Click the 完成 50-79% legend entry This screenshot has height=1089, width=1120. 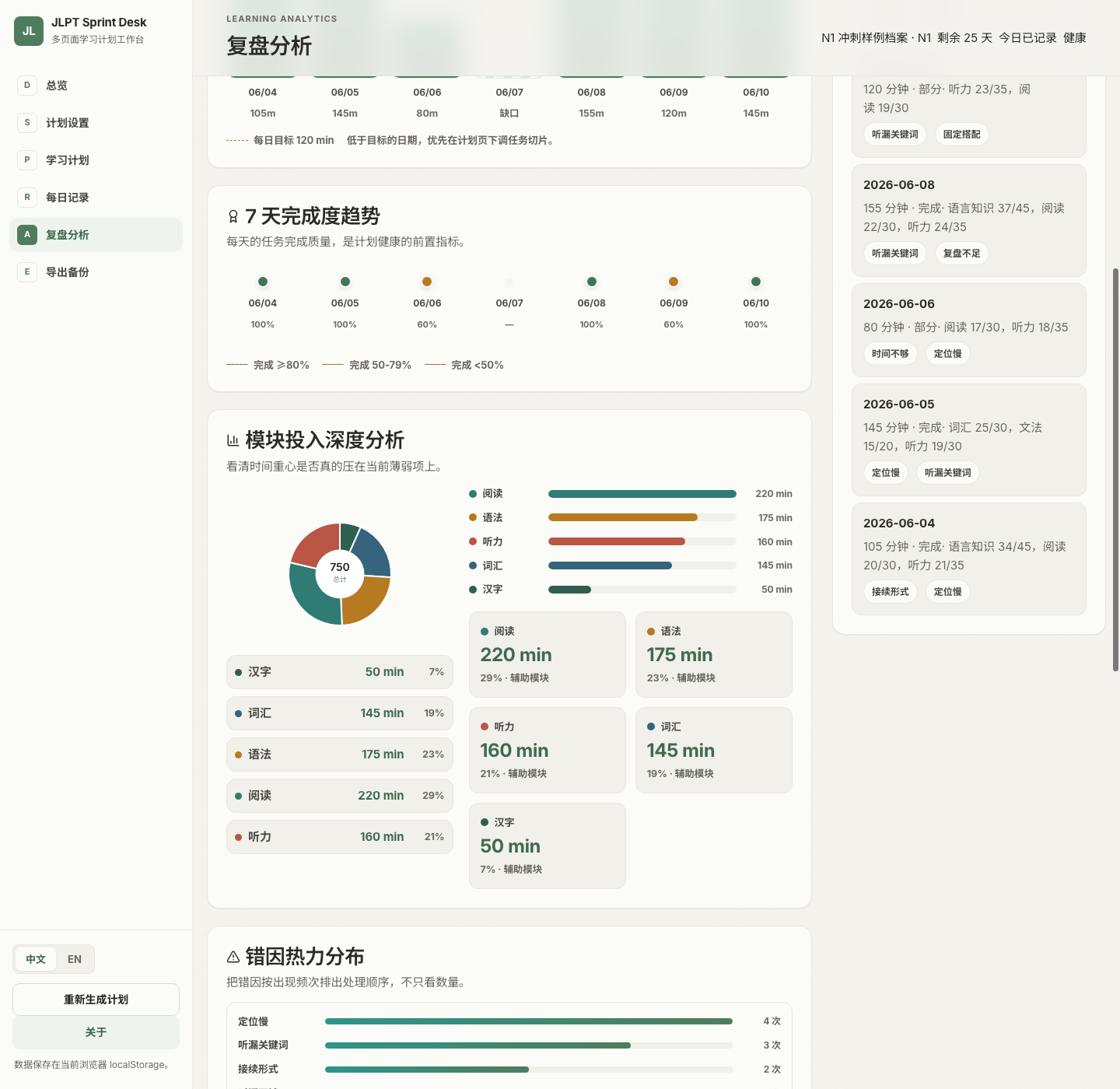click(366, 366)
